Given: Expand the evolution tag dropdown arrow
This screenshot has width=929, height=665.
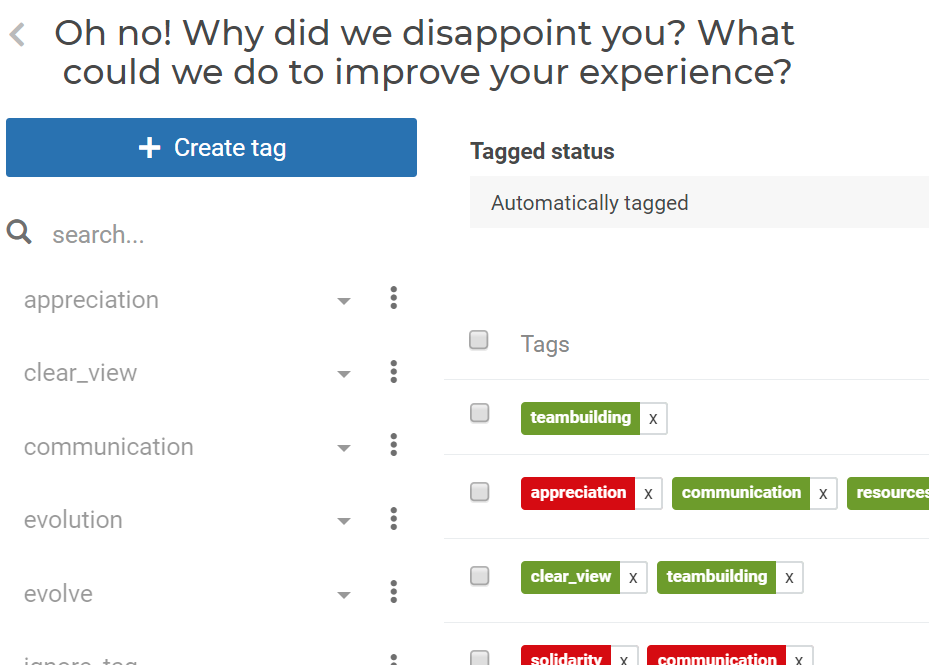Looking at the screenshot, I should coord(344,521).
